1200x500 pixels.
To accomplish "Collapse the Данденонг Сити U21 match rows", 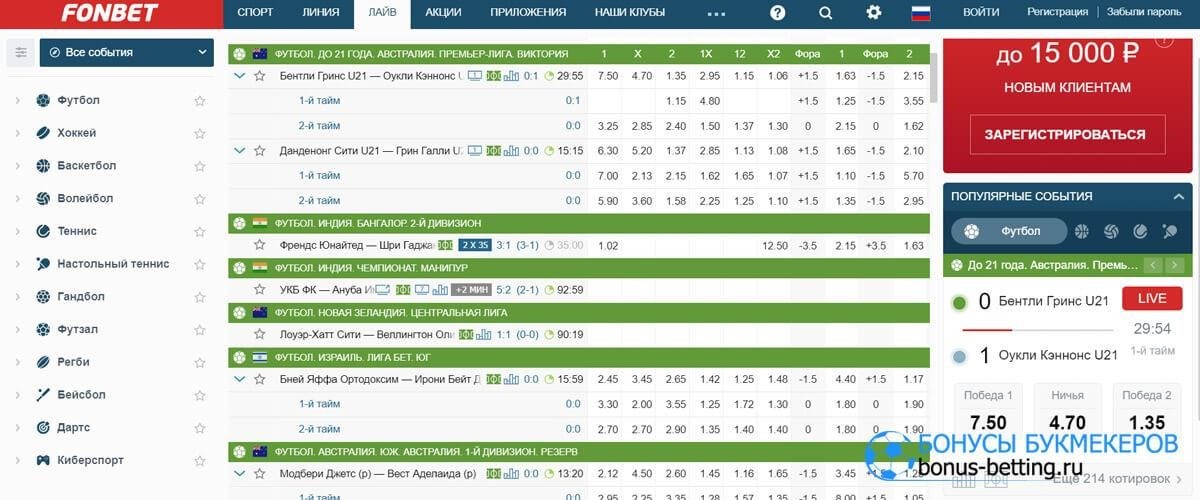I will point(239,151).
